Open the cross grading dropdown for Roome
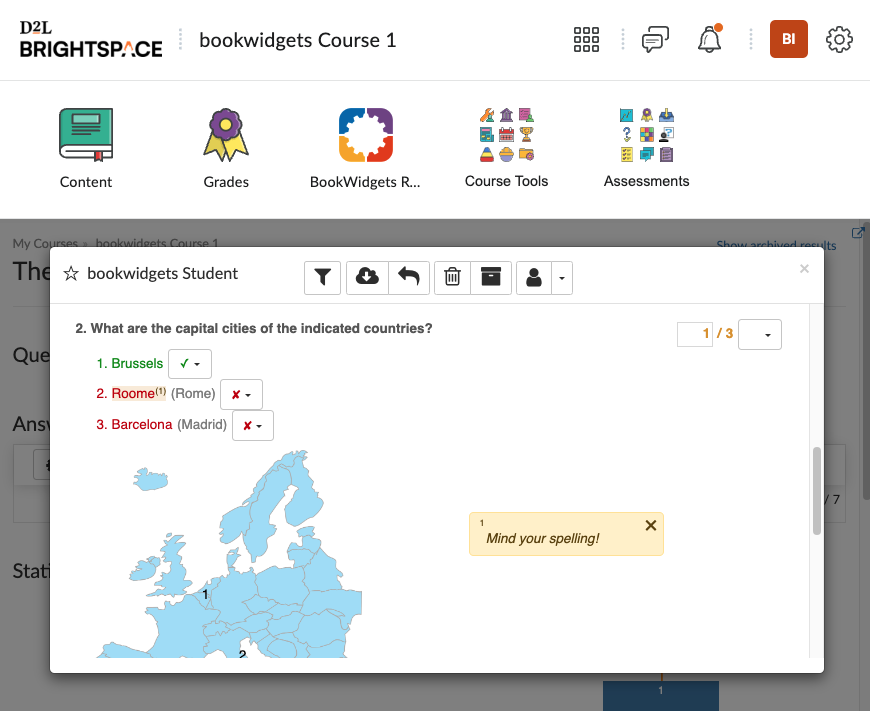Screen dimensions: 870x711 pyautogui.click(x=241, y=395)
